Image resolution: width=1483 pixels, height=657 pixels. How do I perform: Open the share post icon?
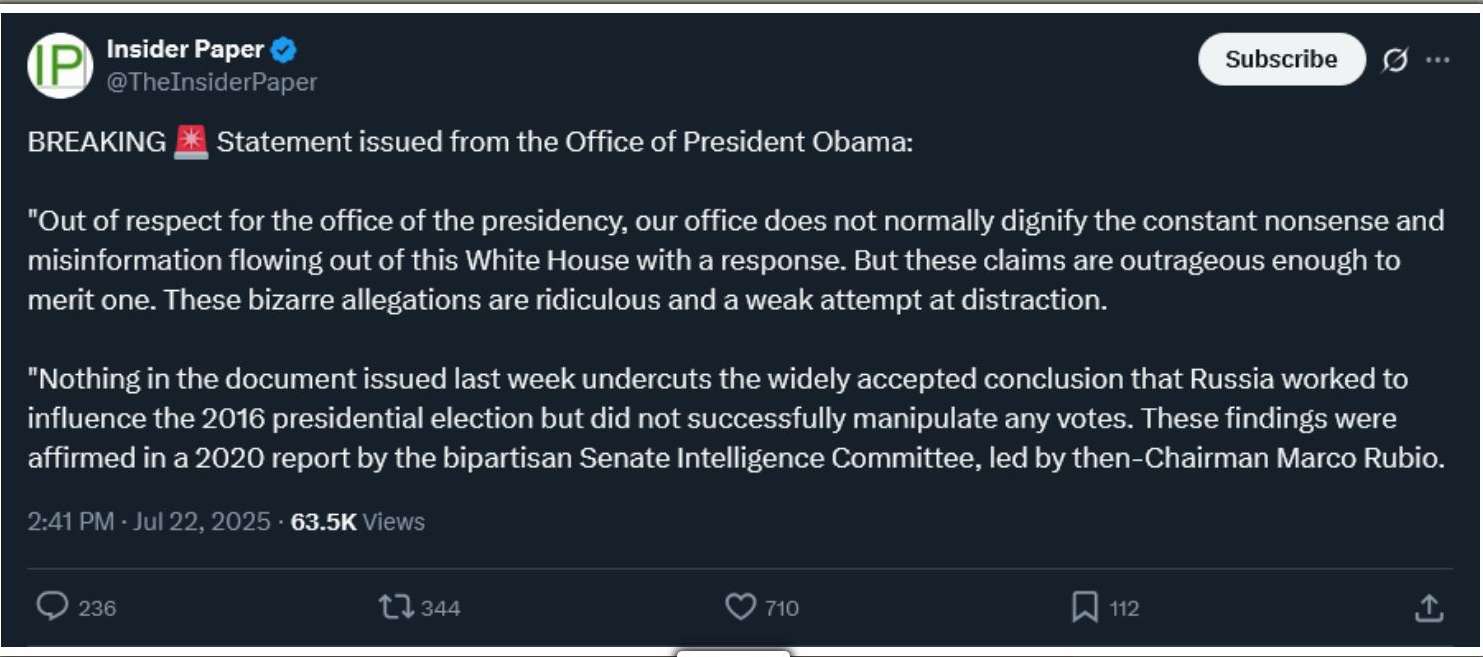1429,606
